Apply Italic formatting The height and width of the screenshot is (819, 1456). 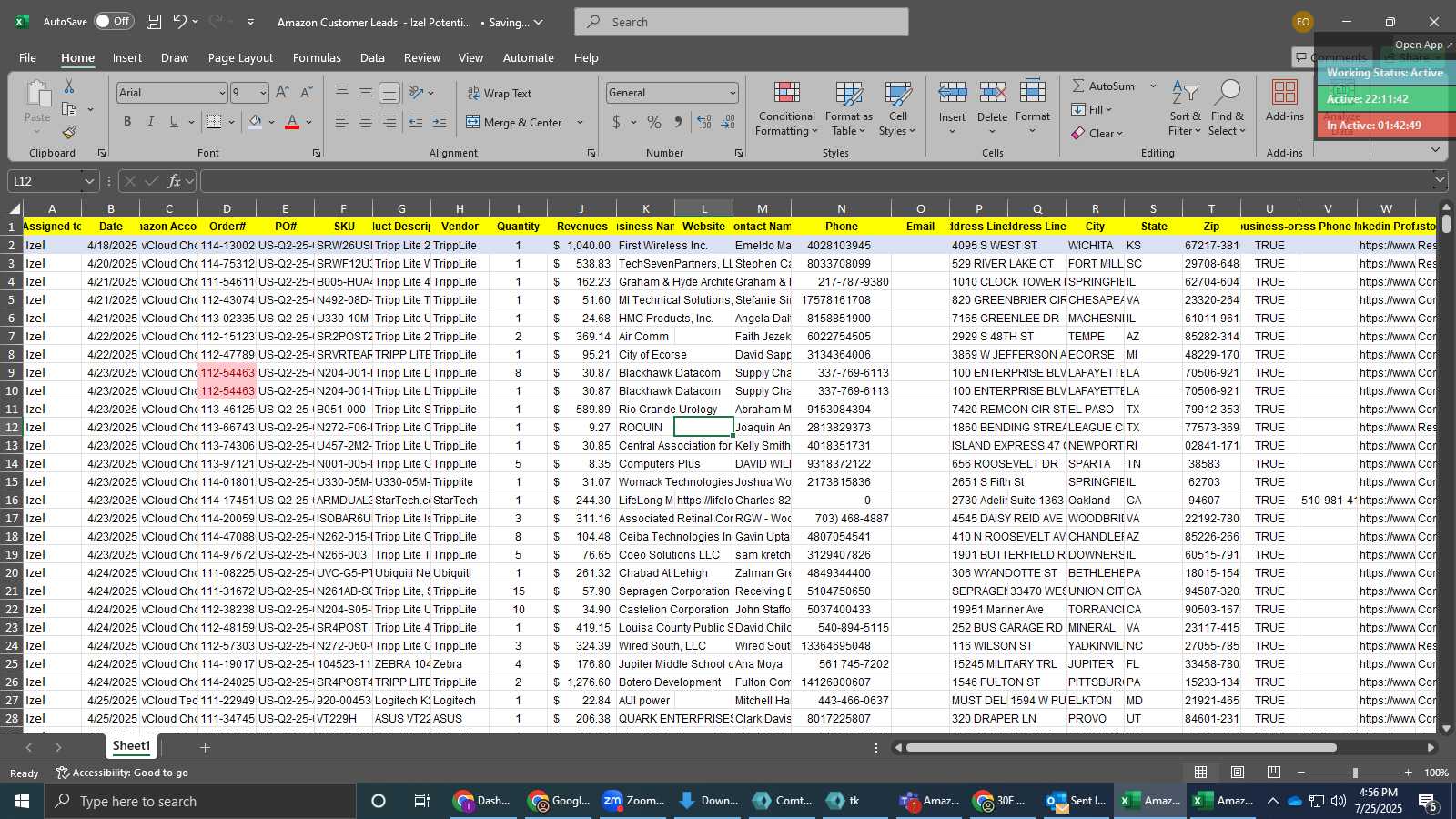tap(150, 122)
